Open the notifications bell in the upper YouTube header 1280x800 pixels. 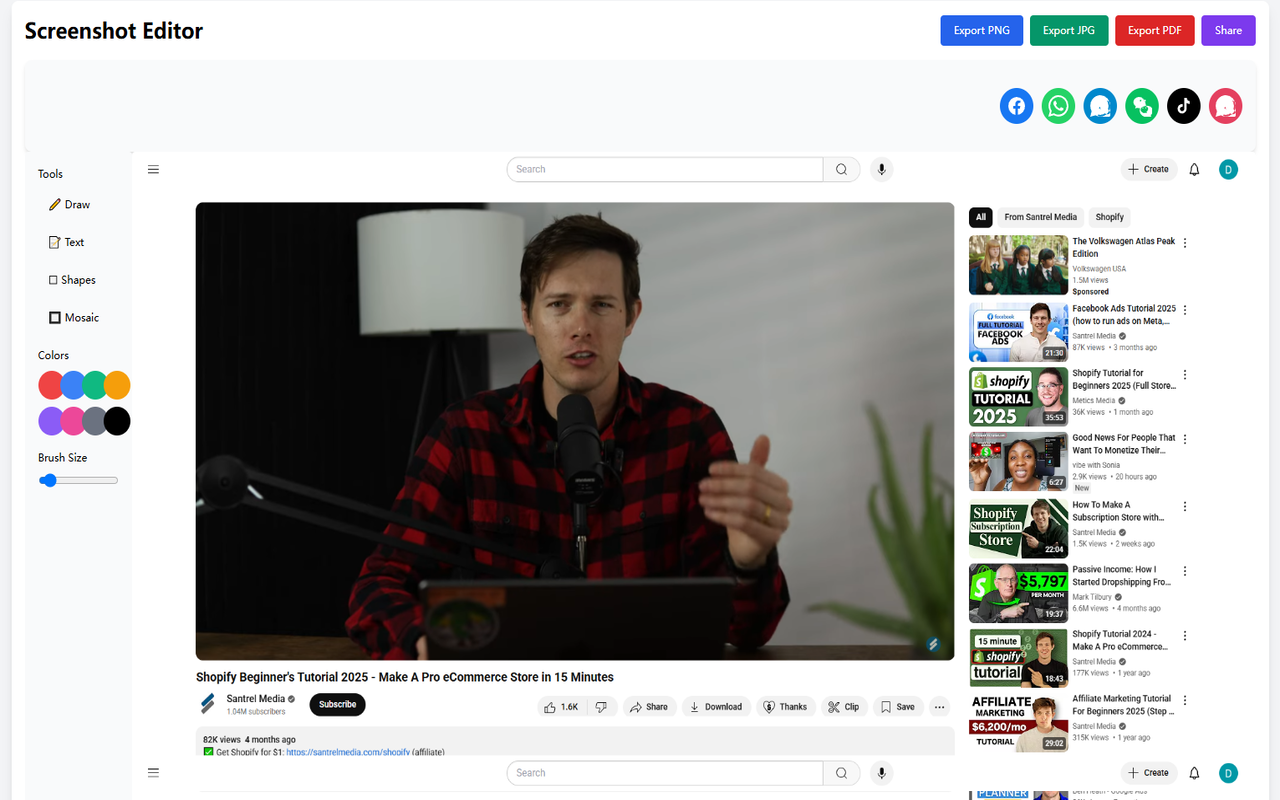[x=1194, y=170]
